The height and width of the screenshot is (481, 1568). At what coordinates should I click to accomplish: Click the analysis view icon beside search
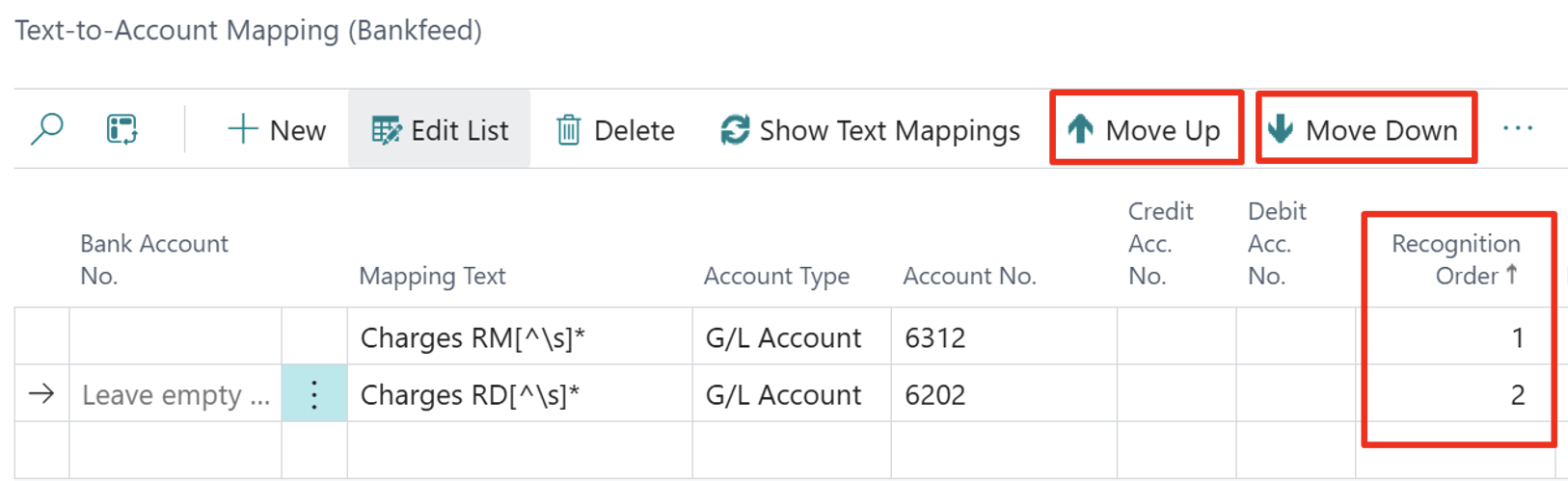tap(122, 129)
